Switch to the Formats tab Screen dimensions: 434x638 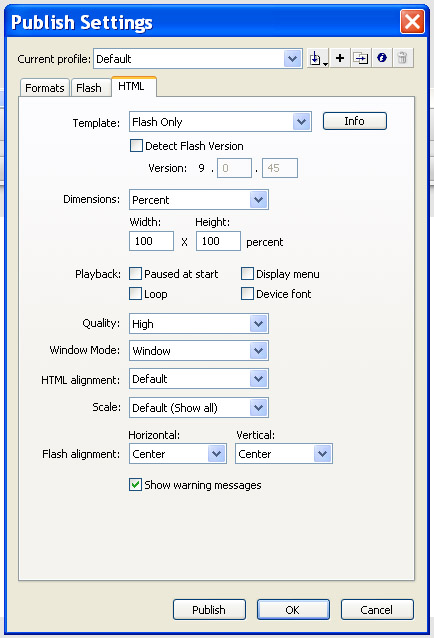[x=45, y=88]
